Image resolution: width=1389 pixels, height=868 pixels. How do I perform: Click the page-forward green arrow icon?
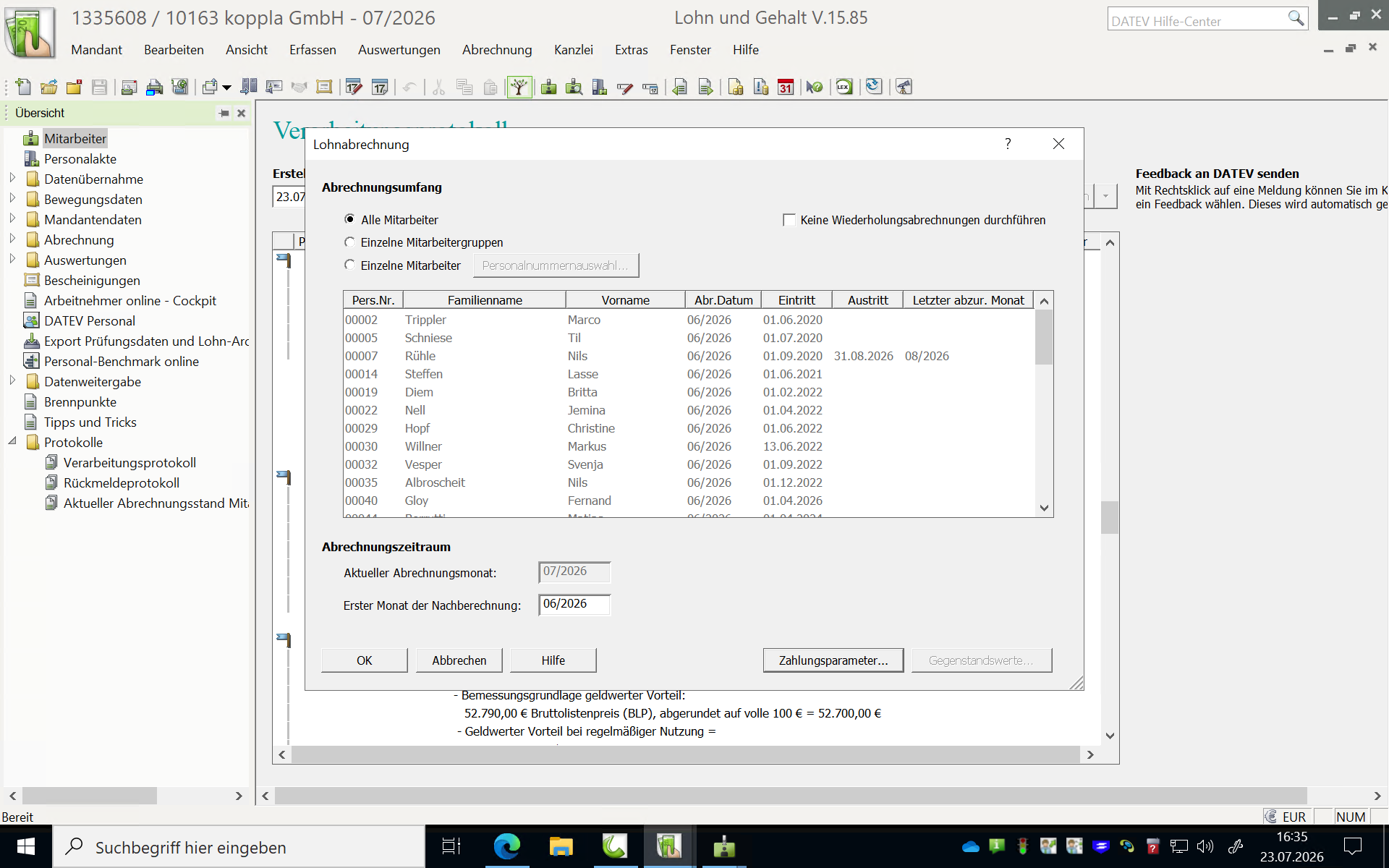pos(705,88)
